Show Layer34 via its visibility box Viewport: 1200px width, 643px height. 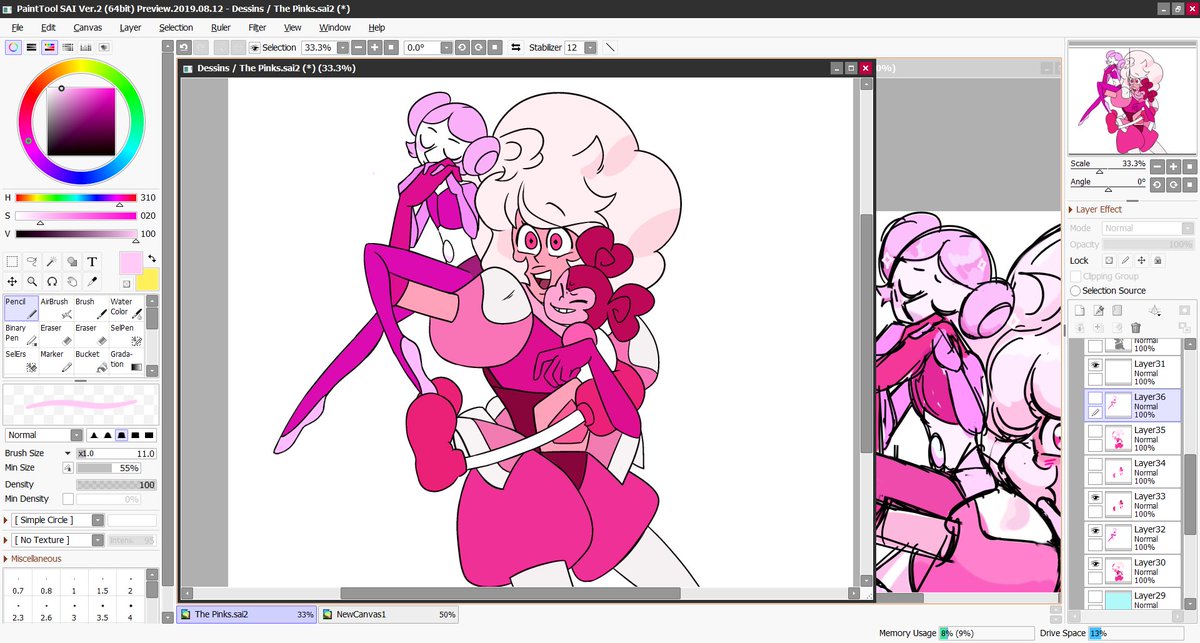coord(1095,464)
